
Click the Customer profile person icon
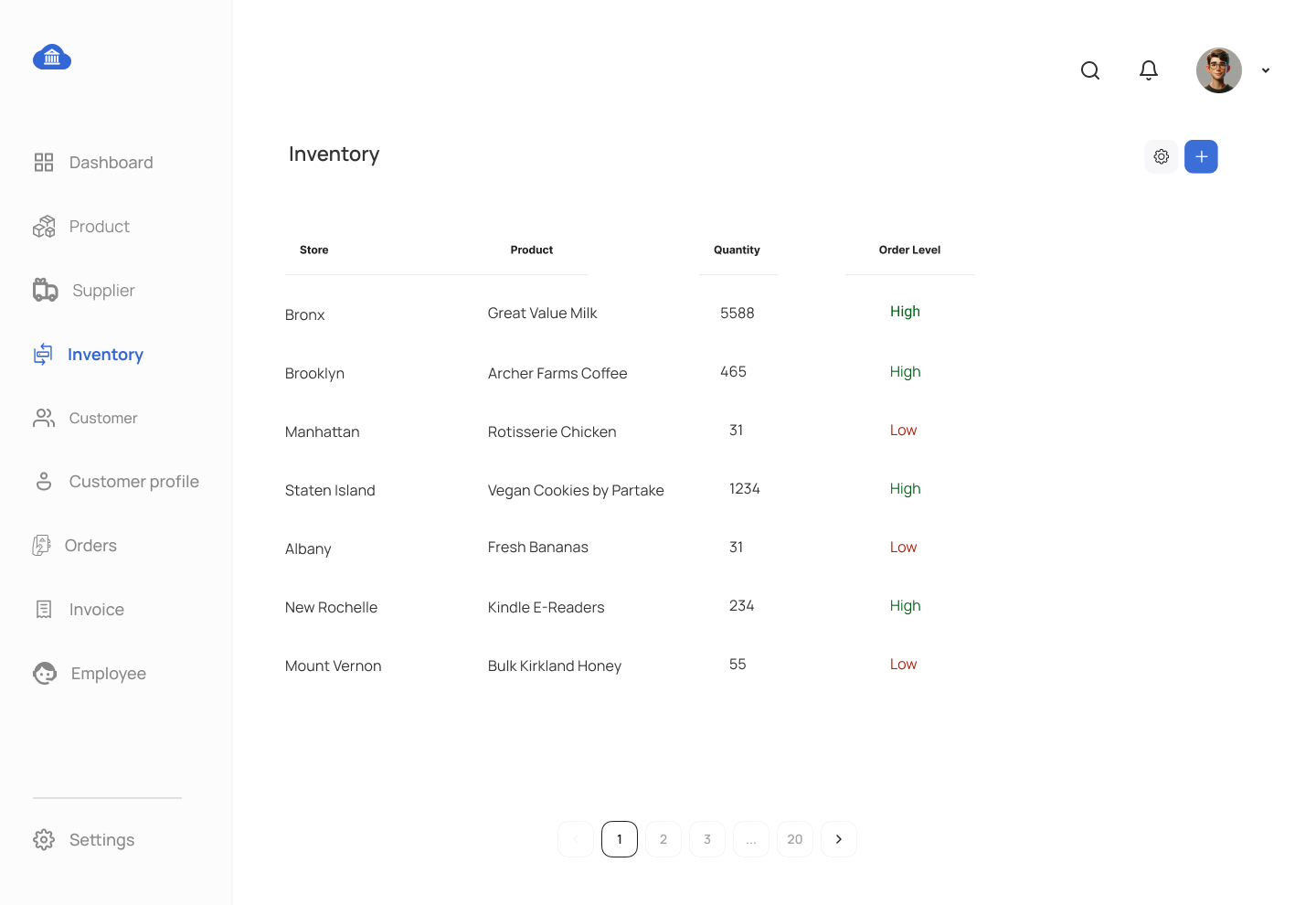tap(44, 482)
